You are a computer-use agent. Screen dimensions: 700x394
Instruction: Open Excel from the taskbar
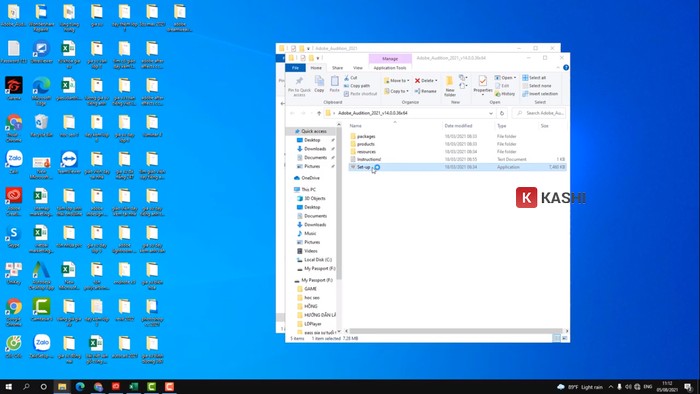click(x=133, y=386)
